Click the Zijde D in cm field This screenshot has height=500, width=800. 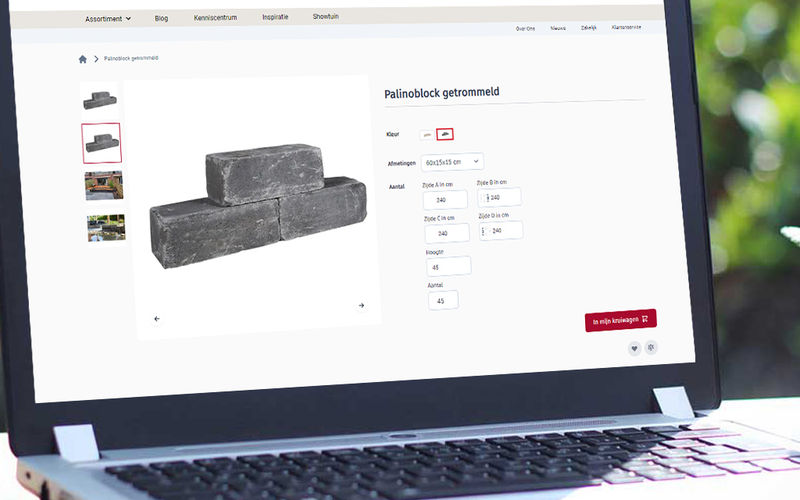click(x=501, y=231)
